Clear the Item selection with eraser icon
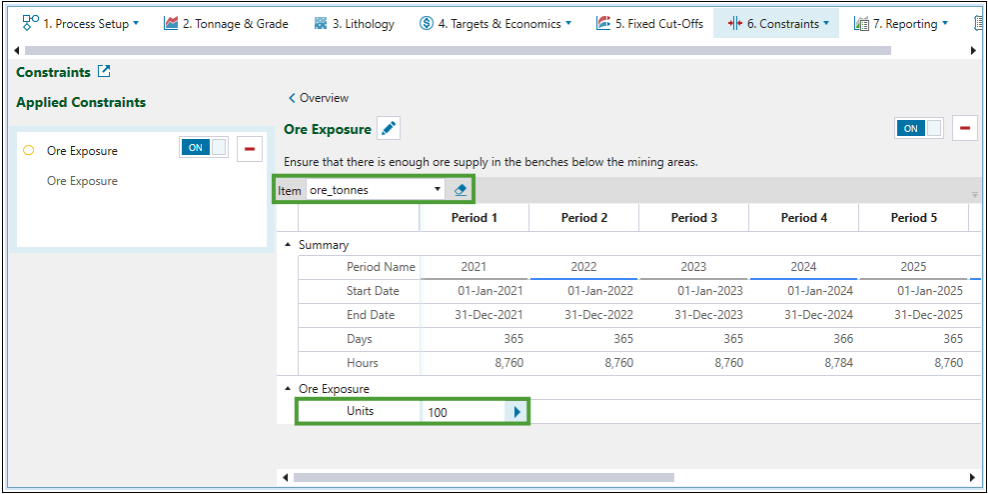The height and width of the screenshot is (494, 988). pos(460,190)
